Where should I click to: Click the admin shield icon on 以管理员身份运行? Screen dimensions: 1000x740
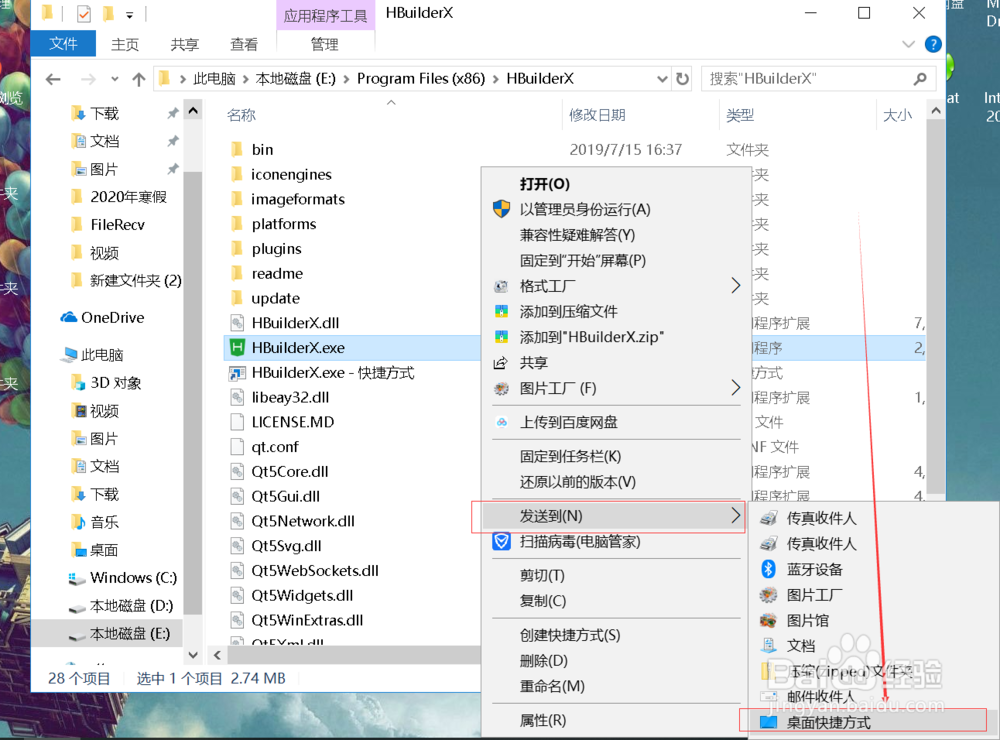coord(500,210)
